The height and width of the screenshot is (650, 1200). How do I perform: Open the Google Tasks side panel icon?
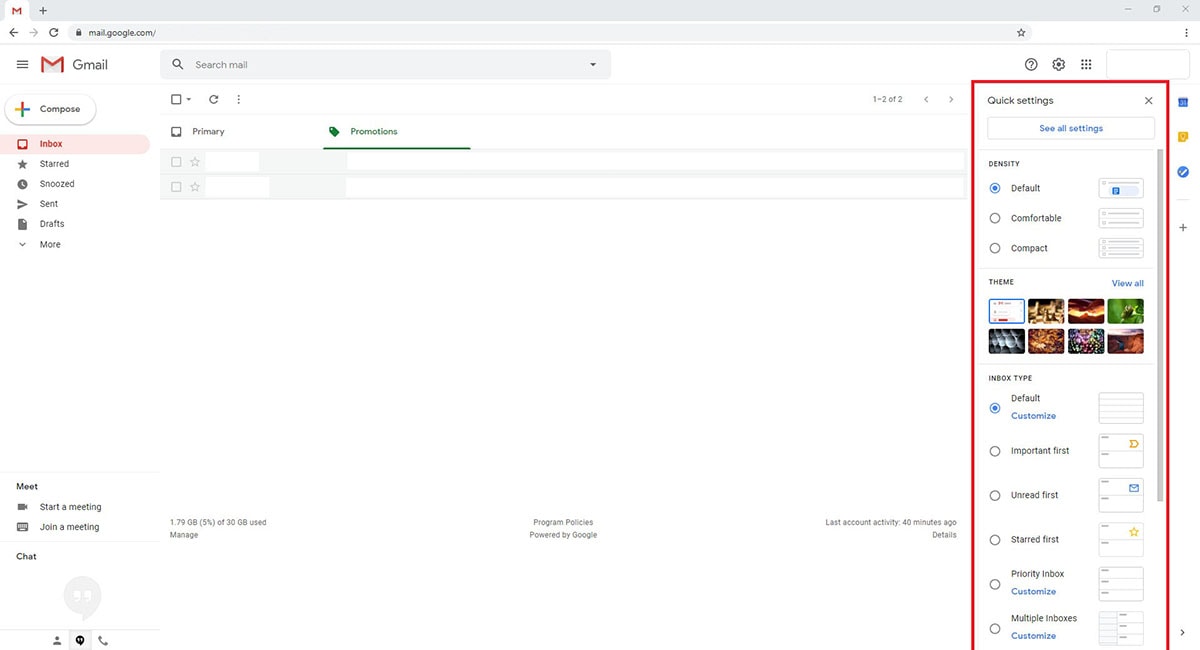click(1183, 172)
